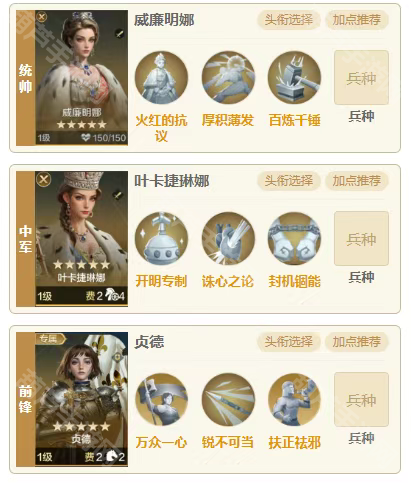Open the 诛心之论 heart skill icon
Screen dimensions: 411x483
tap(228, 239)
